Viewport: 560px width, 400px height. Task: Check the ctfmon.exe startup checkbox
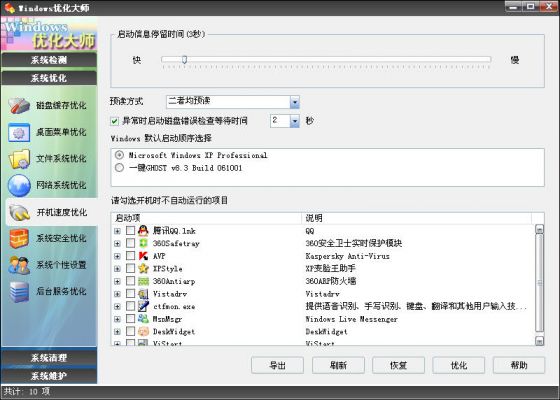[130, 306]
